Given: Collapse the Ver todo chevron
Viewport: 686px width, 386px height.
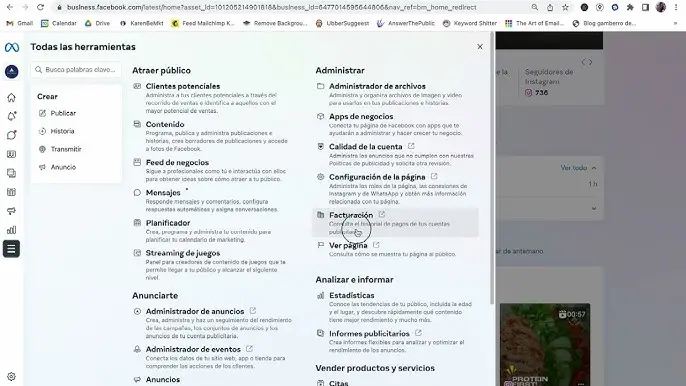Looking at the screenshot, I should (x=594, y=168).
